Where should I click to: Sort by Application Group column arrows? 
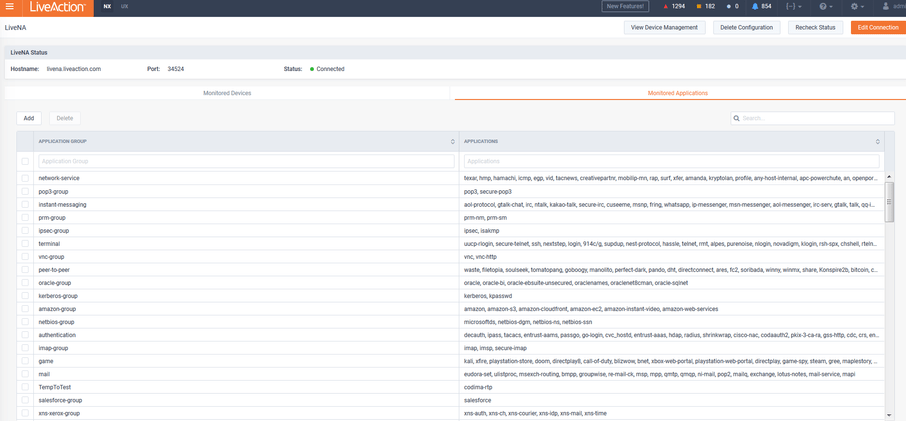pyautogui.click(x=452, y=141)
